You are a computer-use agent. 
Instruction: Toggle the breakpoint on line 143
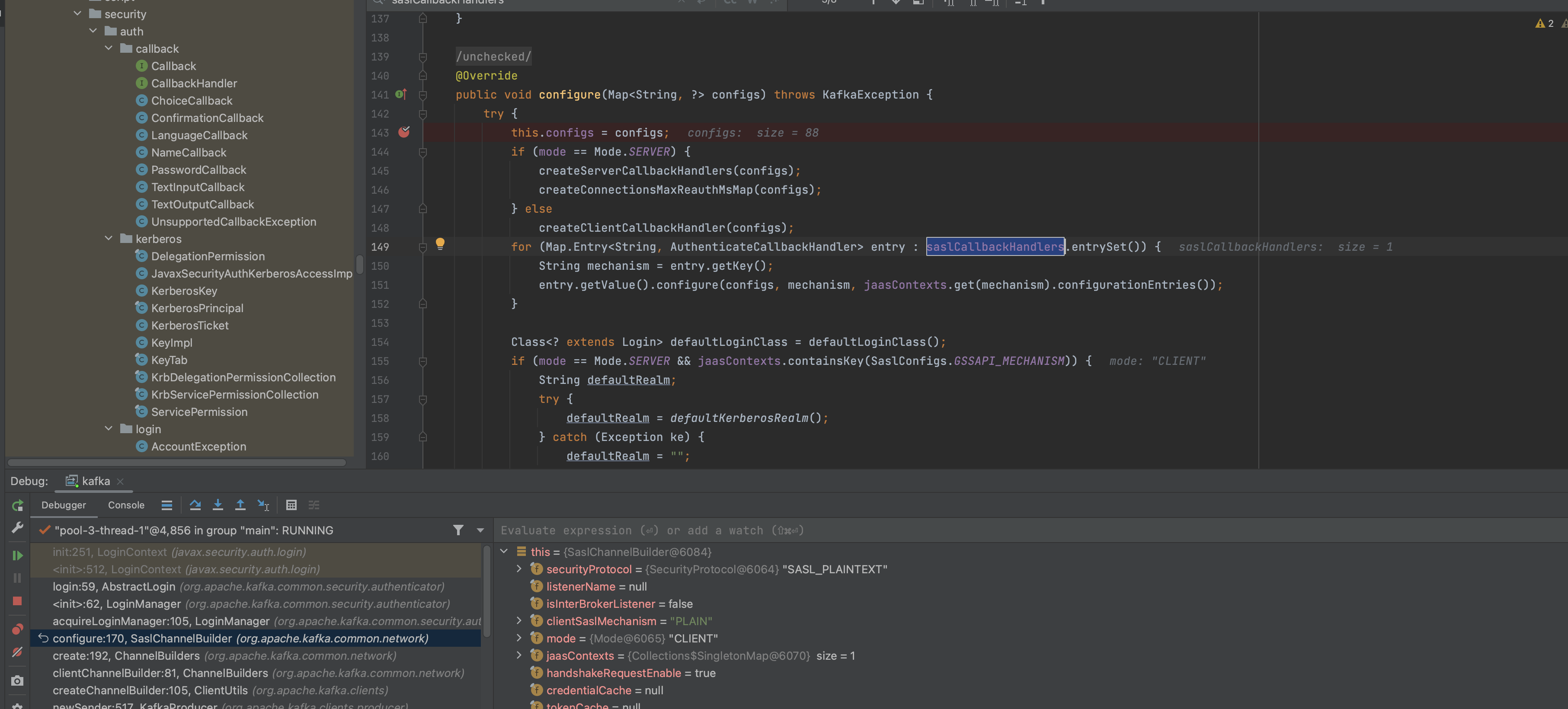click(x=404, y=132)
